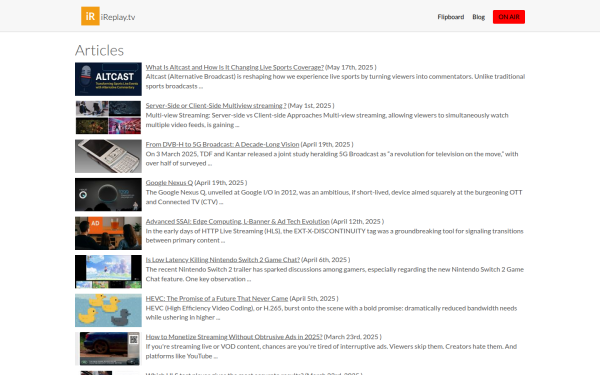
Task: Click the Altcast excerpt beginning 'Altcast (Alternative Broadcast)'
Action: point(335,82)
